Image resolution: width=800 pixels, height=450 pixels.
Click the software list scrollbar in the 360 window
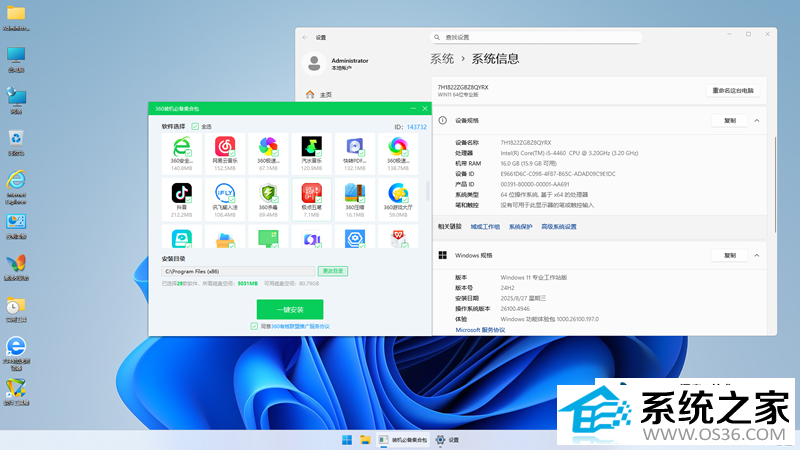click(x=428, y=190)
